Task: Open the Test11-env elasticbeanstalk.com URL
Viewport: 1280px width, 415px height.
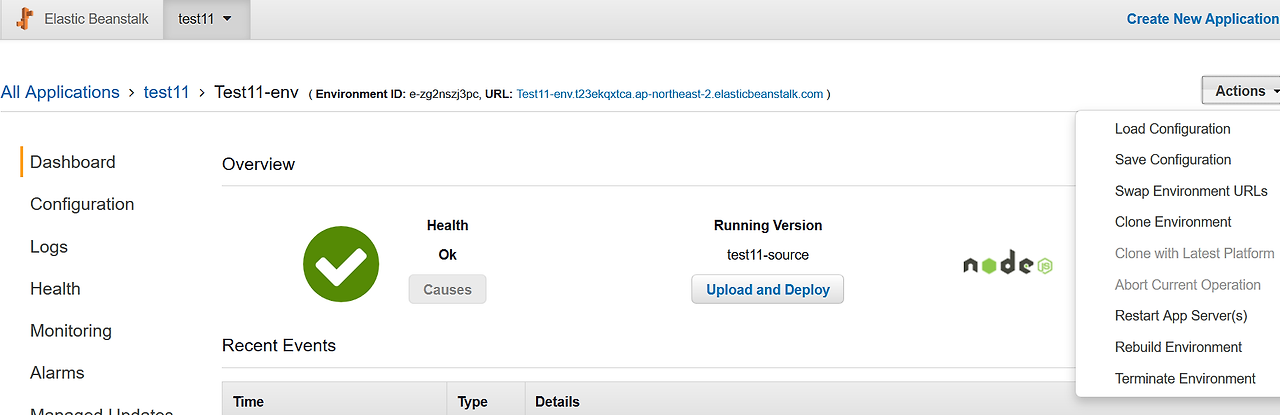Action: point(670,94)
